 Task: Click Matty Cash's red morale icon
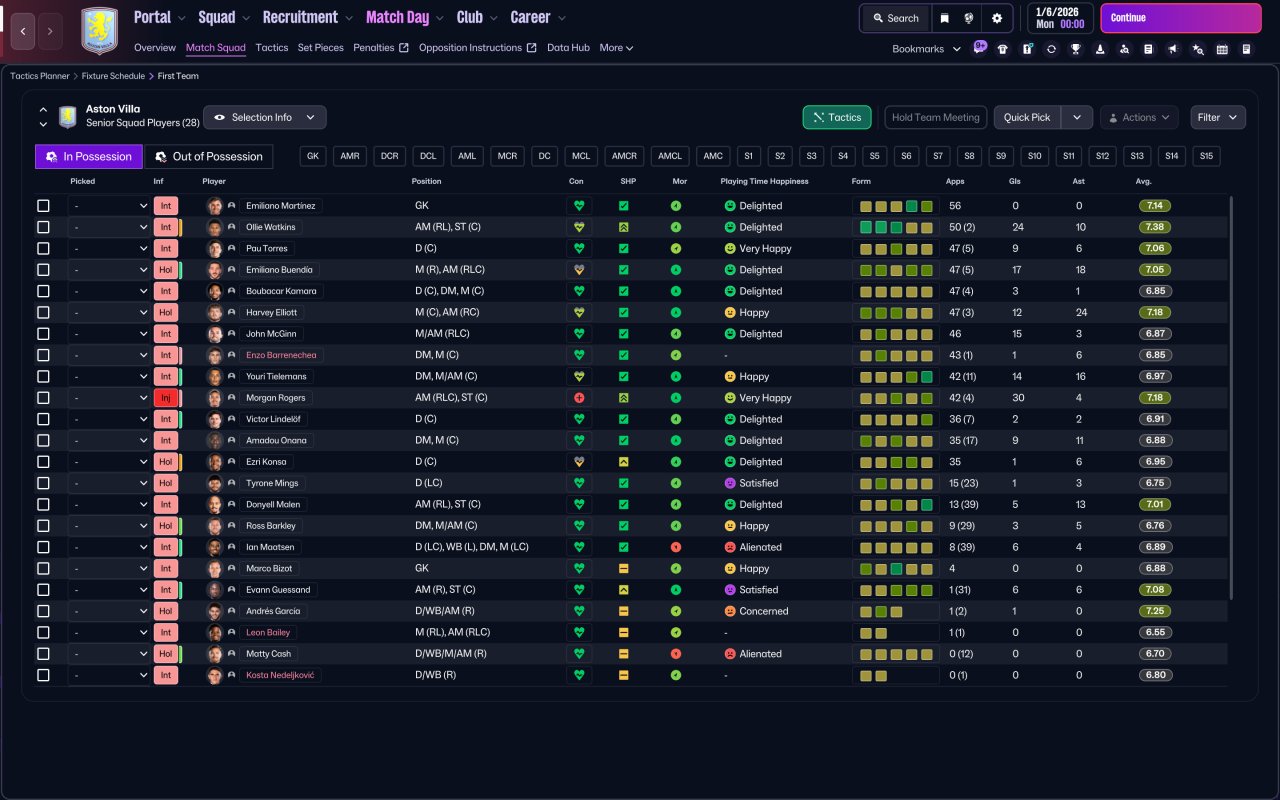[x=676, y=654]
